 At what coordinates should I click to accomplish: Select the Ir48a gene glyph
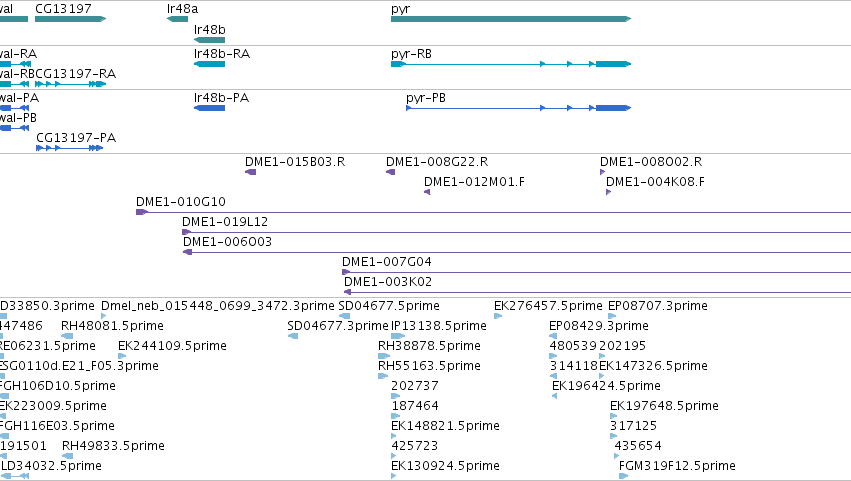(177, 19)
